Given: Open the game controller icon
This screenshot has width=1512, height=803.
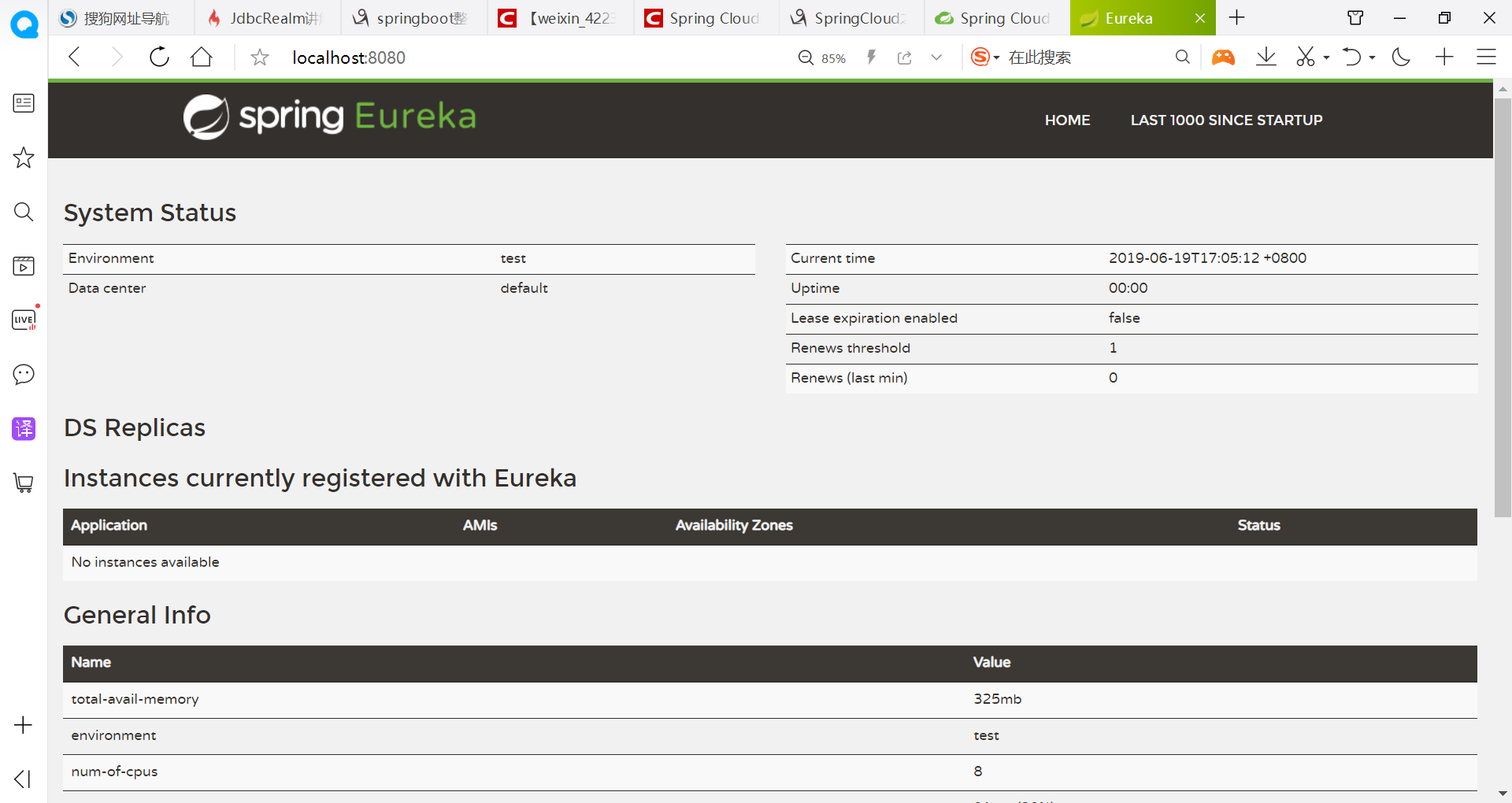Looking at the screenshot, I should pos(1223,57).
